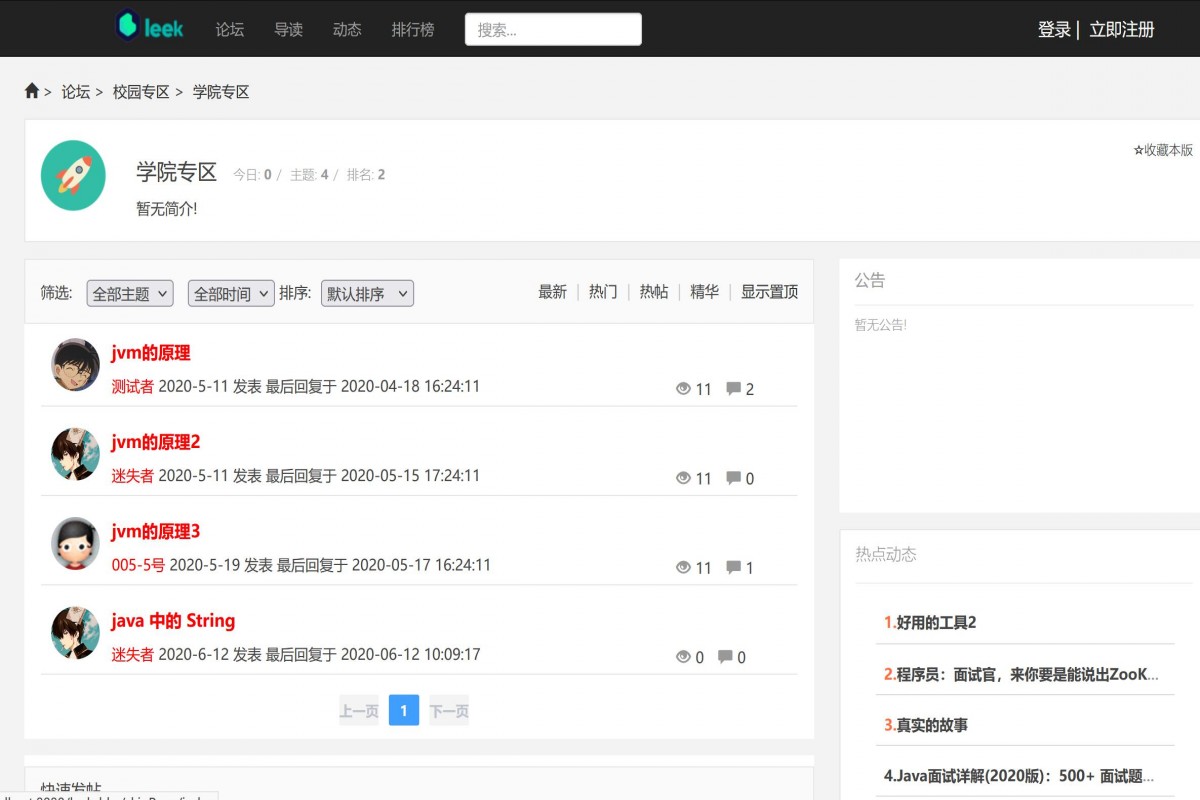Click the comment bubble icon on jvm的原理3

coord(734,567)
